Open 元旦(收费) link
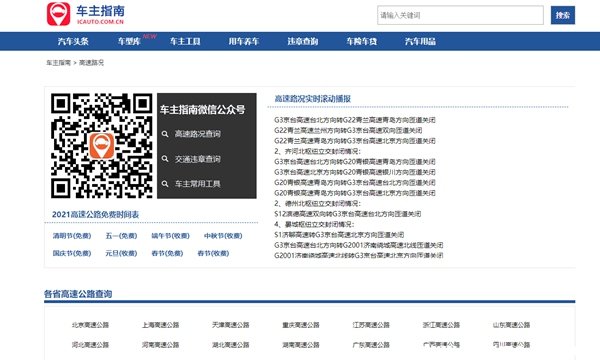600x360 pixels. click(x=121, y=253)
